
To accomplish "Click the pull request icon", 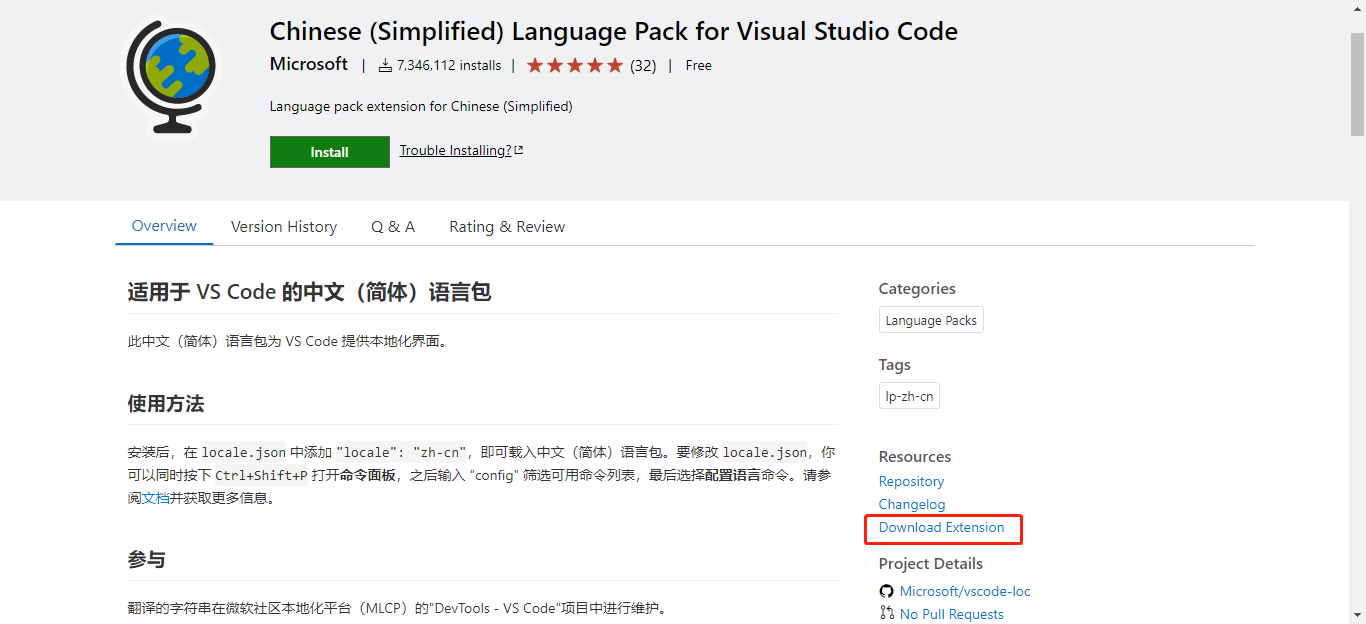I will pos(886,613).
